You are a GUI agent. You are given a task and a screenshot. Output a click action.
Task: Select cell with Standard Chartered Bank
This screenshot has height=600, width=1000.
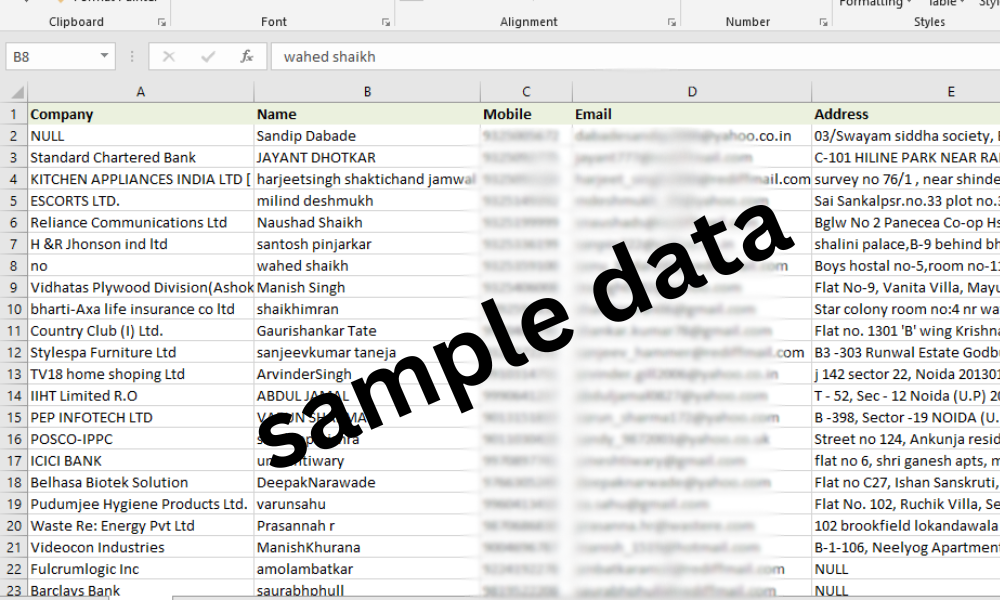point(141,157)
